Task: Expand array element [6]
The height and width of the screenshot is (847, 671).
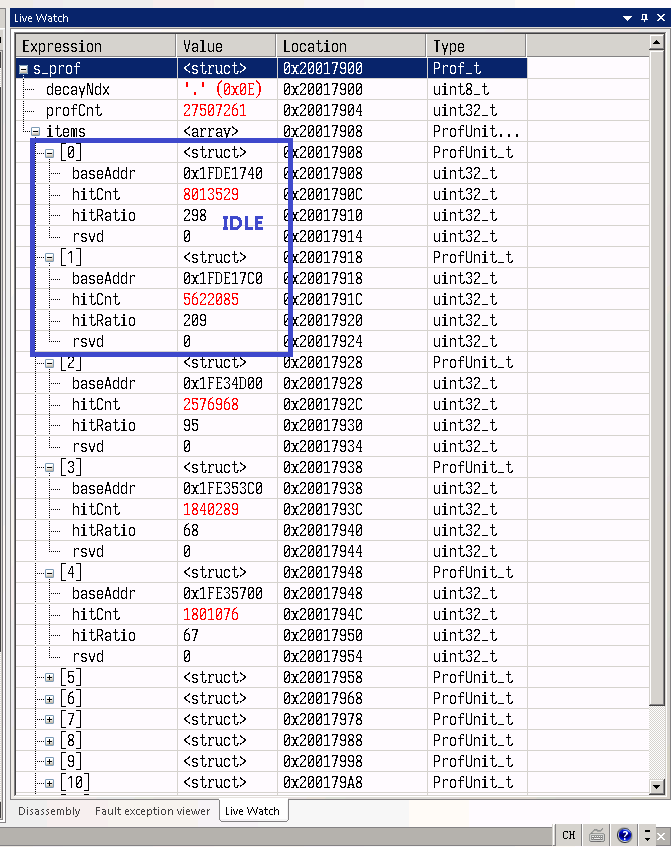Action: (x=50, y=699)
